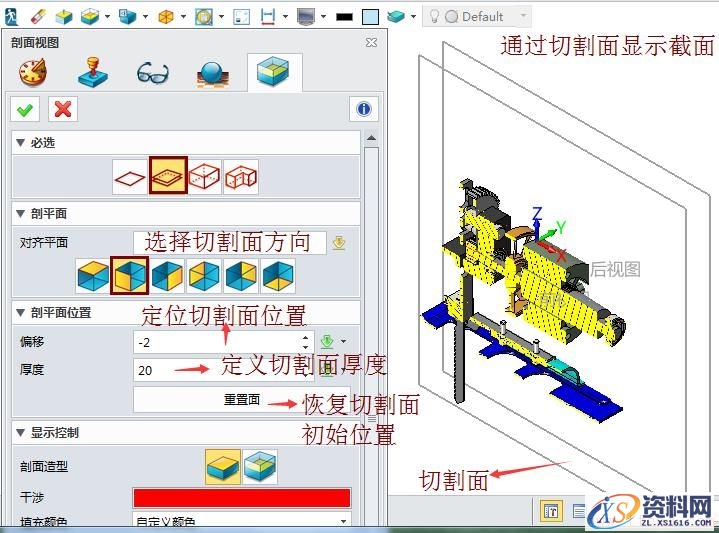Screen dimensions: 719x533
Task: Click the monitor display icon in toolbar
Action: pyautogui.click(x=306, y=17)
